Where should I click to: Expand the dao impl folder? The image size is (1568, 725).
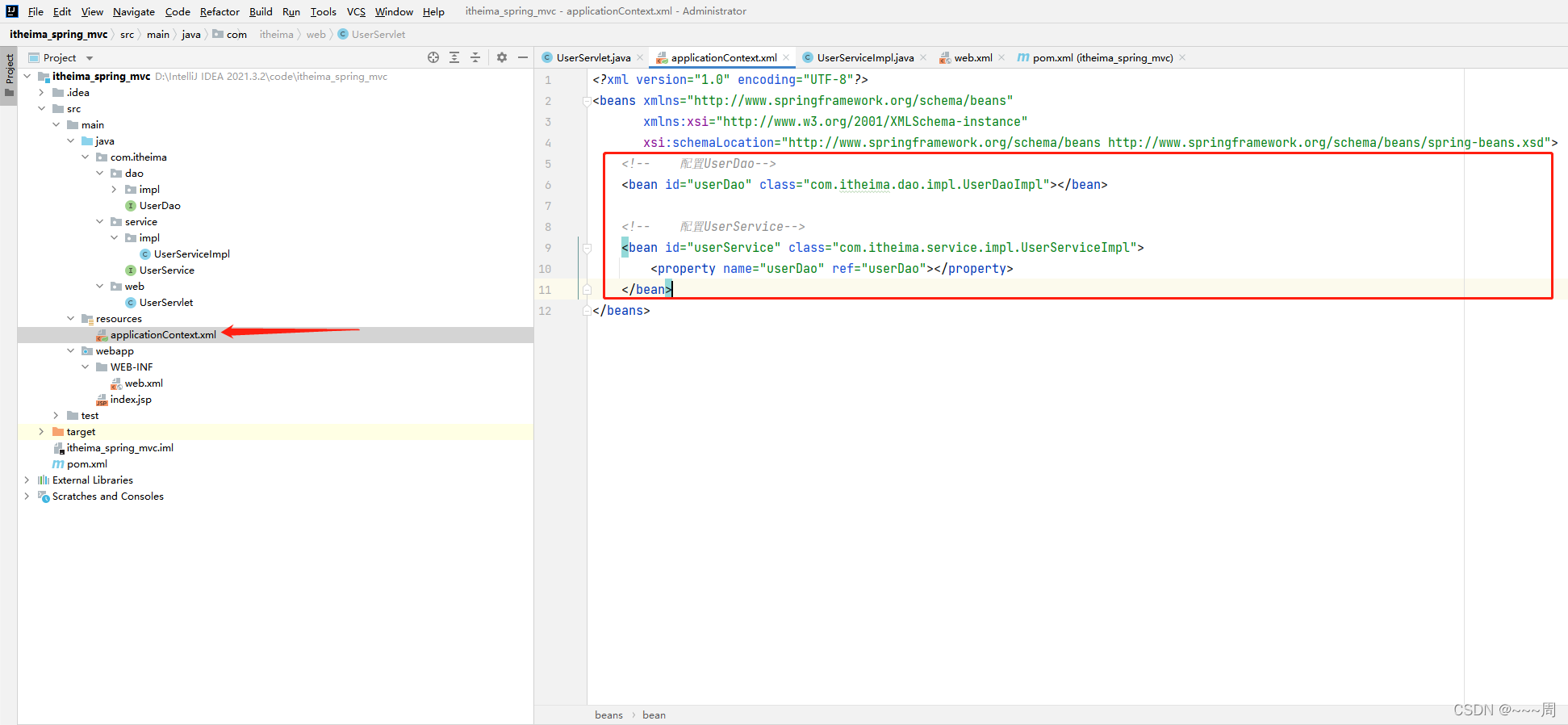[115, 190]
